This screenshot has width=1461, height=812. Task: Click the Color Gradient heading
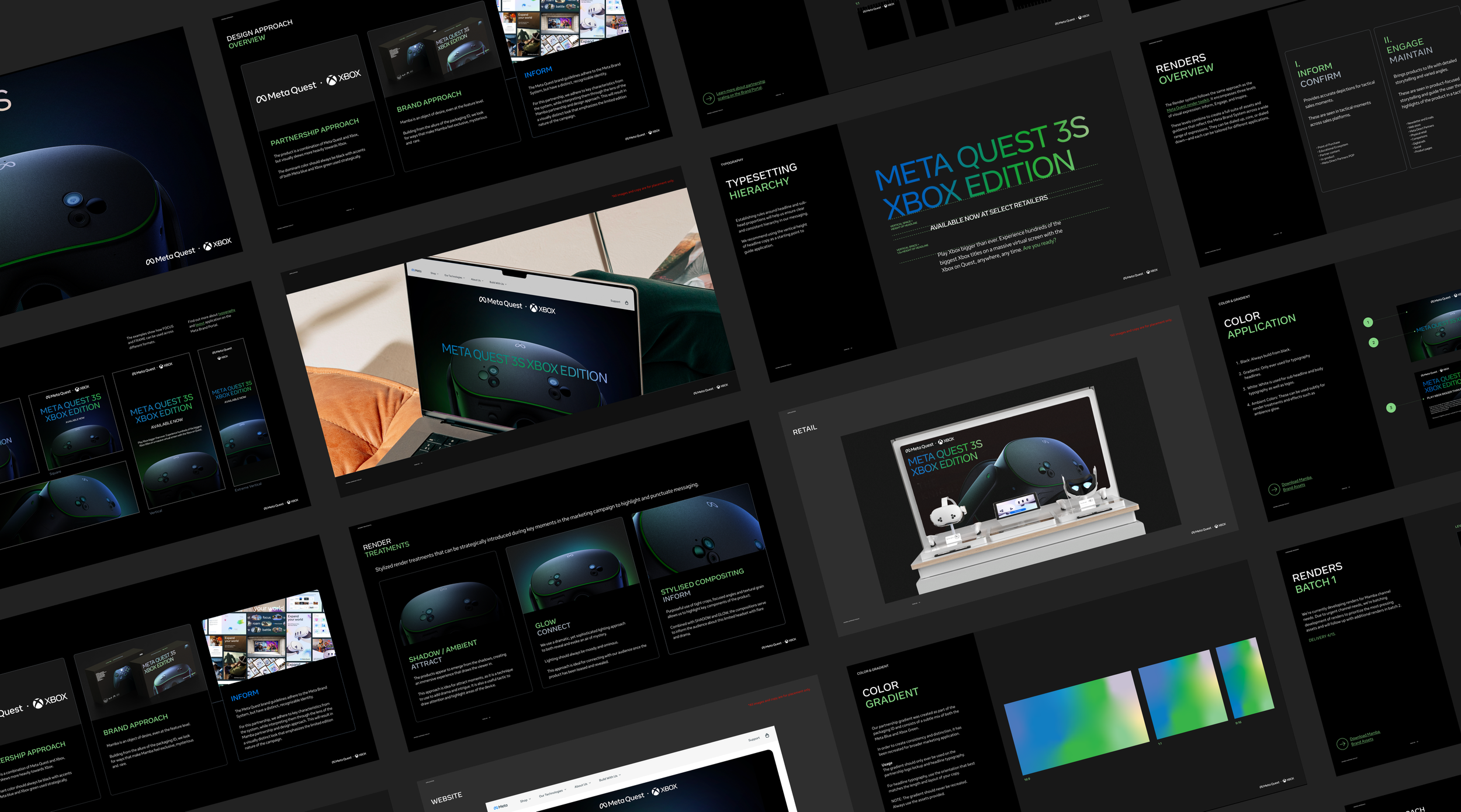[x=890, y=694]
